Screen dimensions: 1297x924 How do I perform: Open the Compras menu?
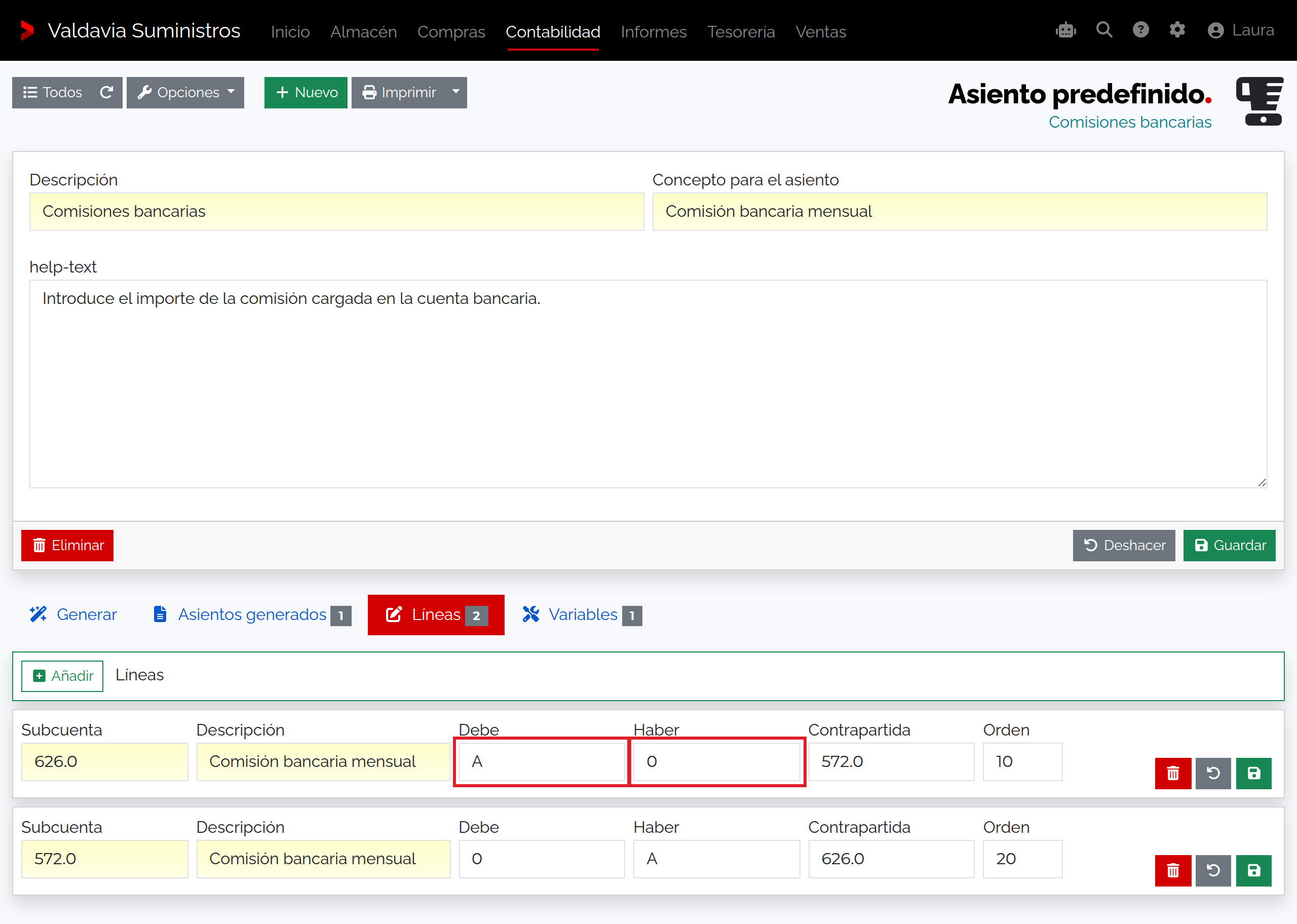(451, 32)
